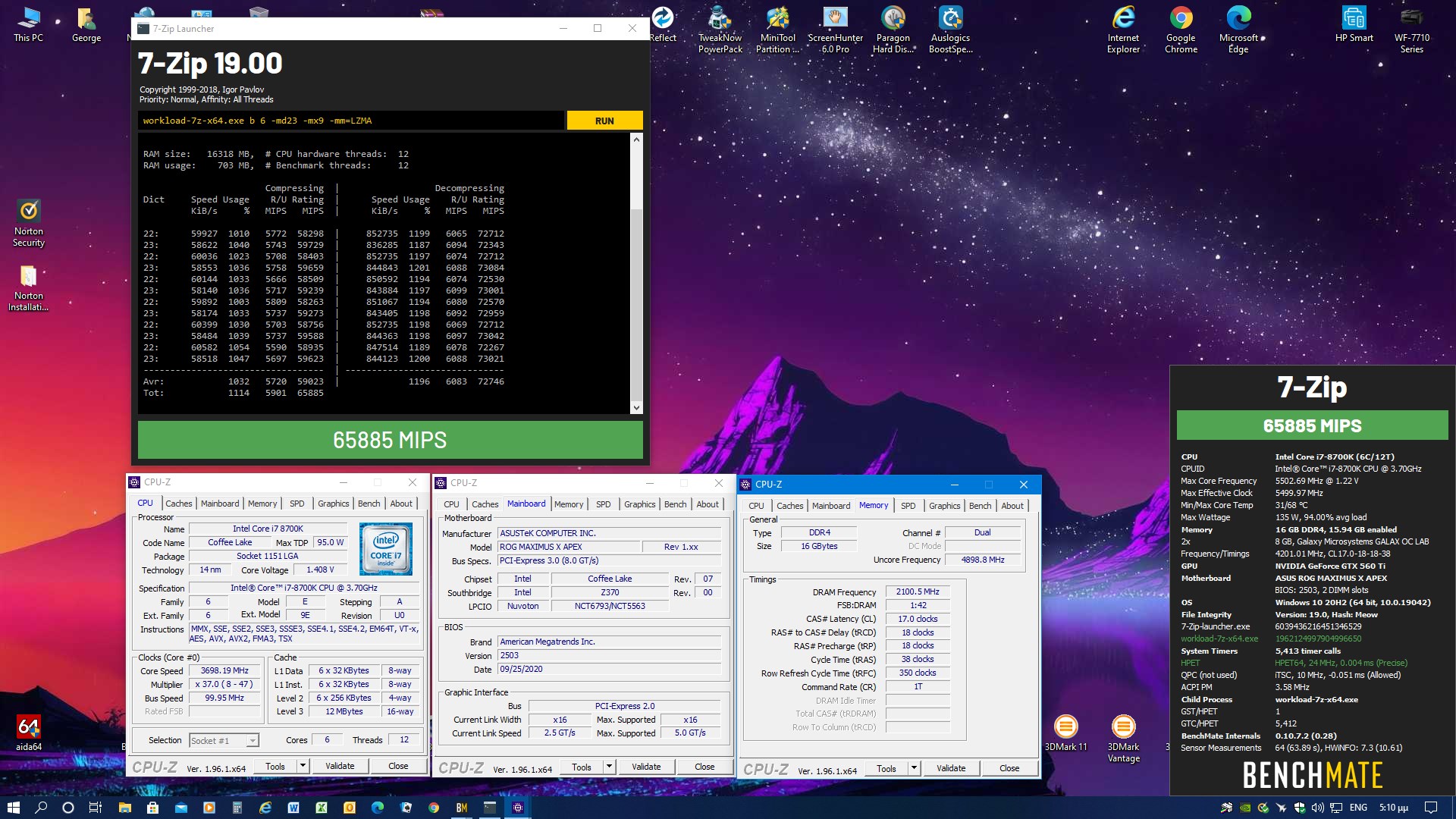This screenshot has height=819, width=1456.
Task: Launch Auslogics BoostSpeed shortcut
Action: point(950,30)
